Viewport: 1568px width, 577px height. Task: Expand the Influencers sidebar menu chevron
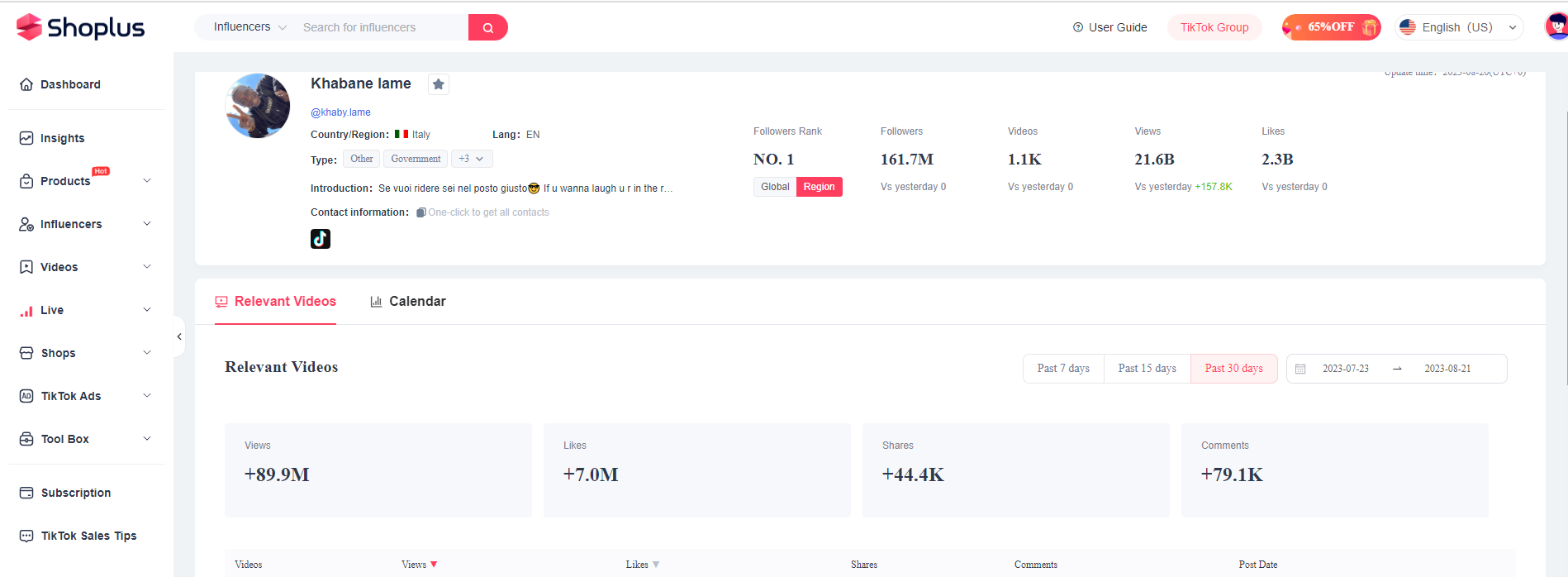[x=147, y=223]
